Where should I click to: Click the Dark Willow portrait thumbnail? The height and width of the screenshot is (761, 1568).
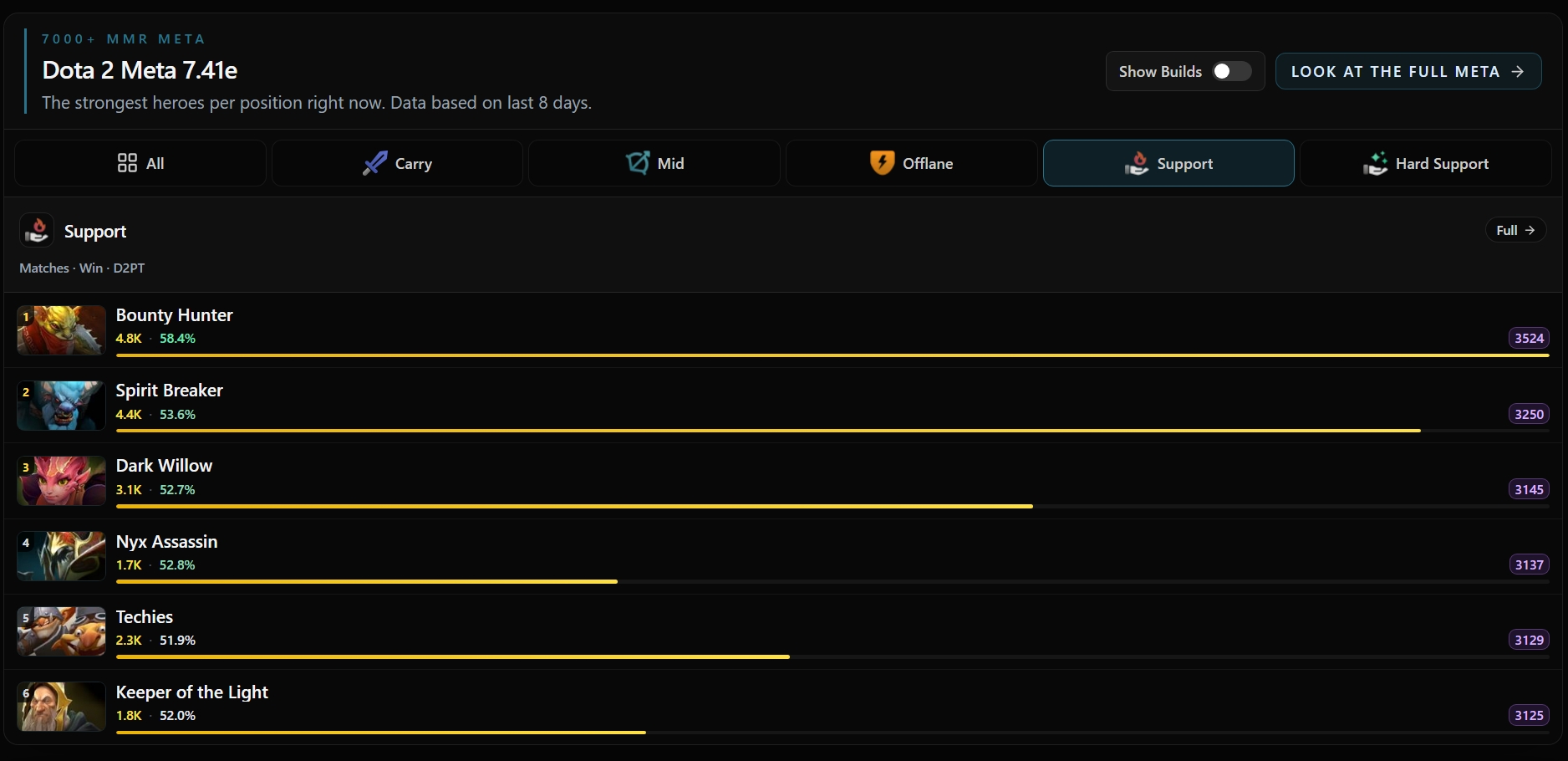(61, 481)
